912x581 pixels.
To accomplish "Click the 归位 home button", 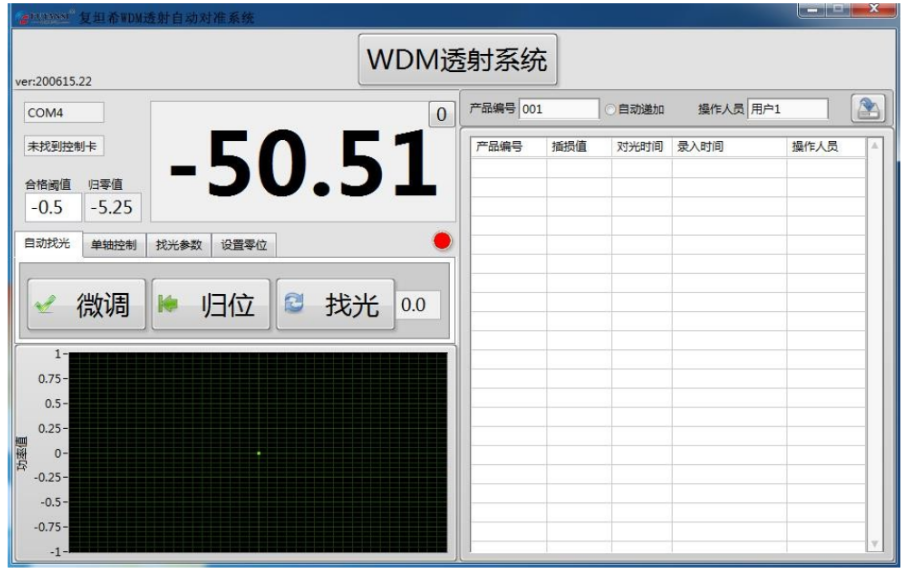I will coord(211,304).
